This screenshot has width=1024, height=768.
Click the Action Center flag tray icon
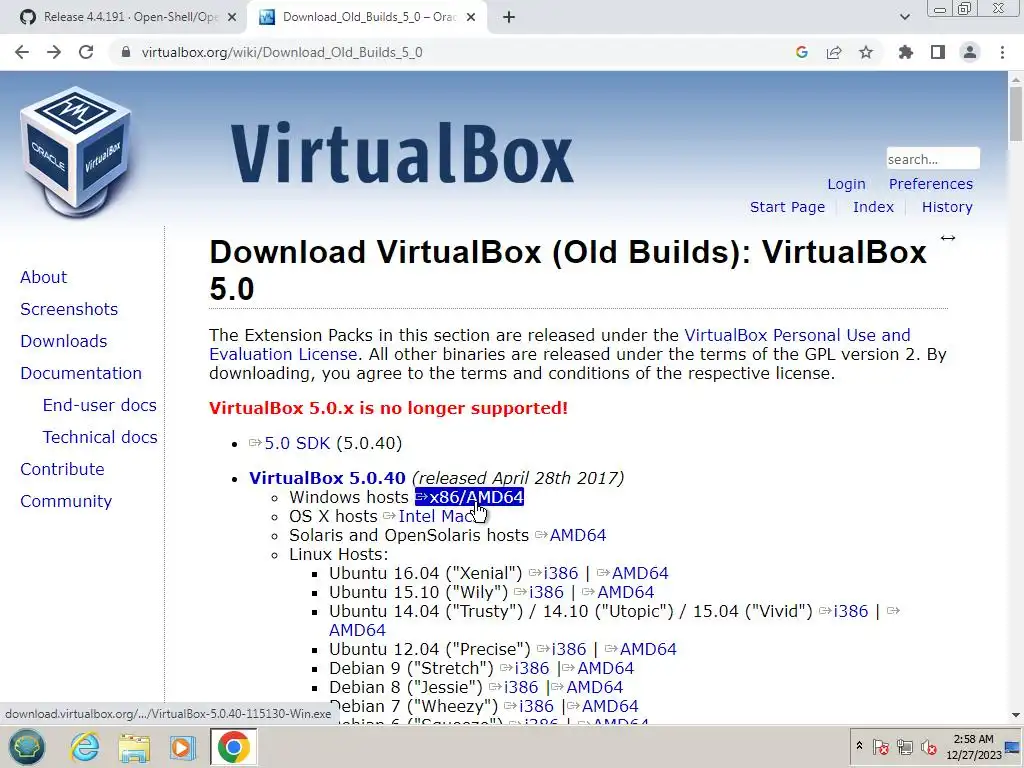[x=880, y=746]
